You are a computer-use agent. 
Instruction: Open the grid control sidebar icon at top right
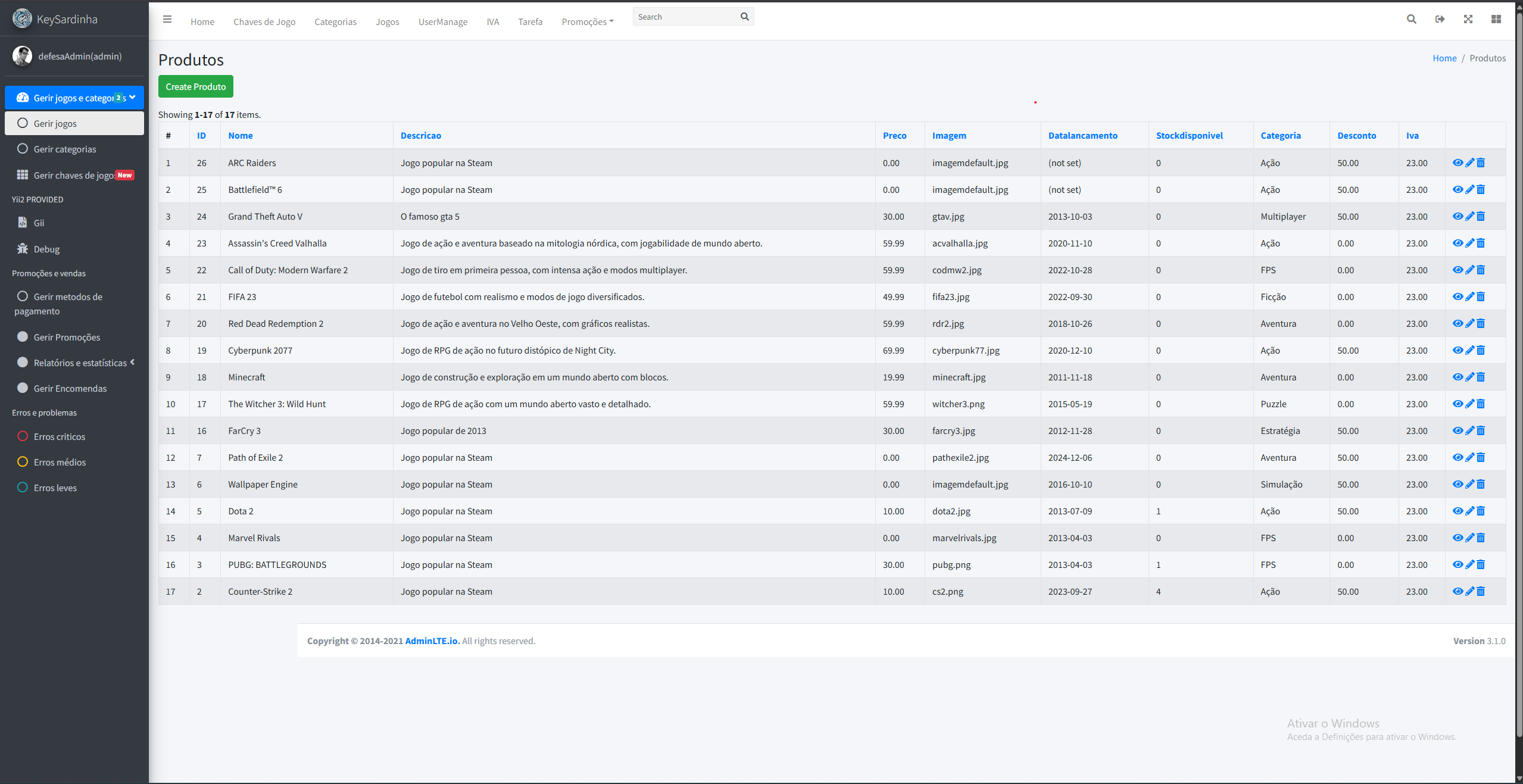point(1496,19)
